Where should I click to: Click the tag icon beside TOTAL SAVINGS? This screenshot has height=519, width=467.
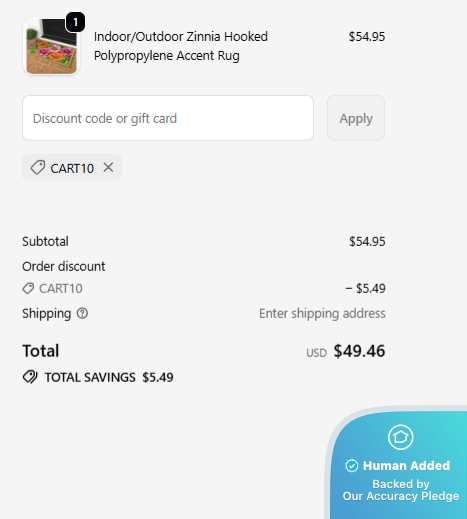point(30,377)
